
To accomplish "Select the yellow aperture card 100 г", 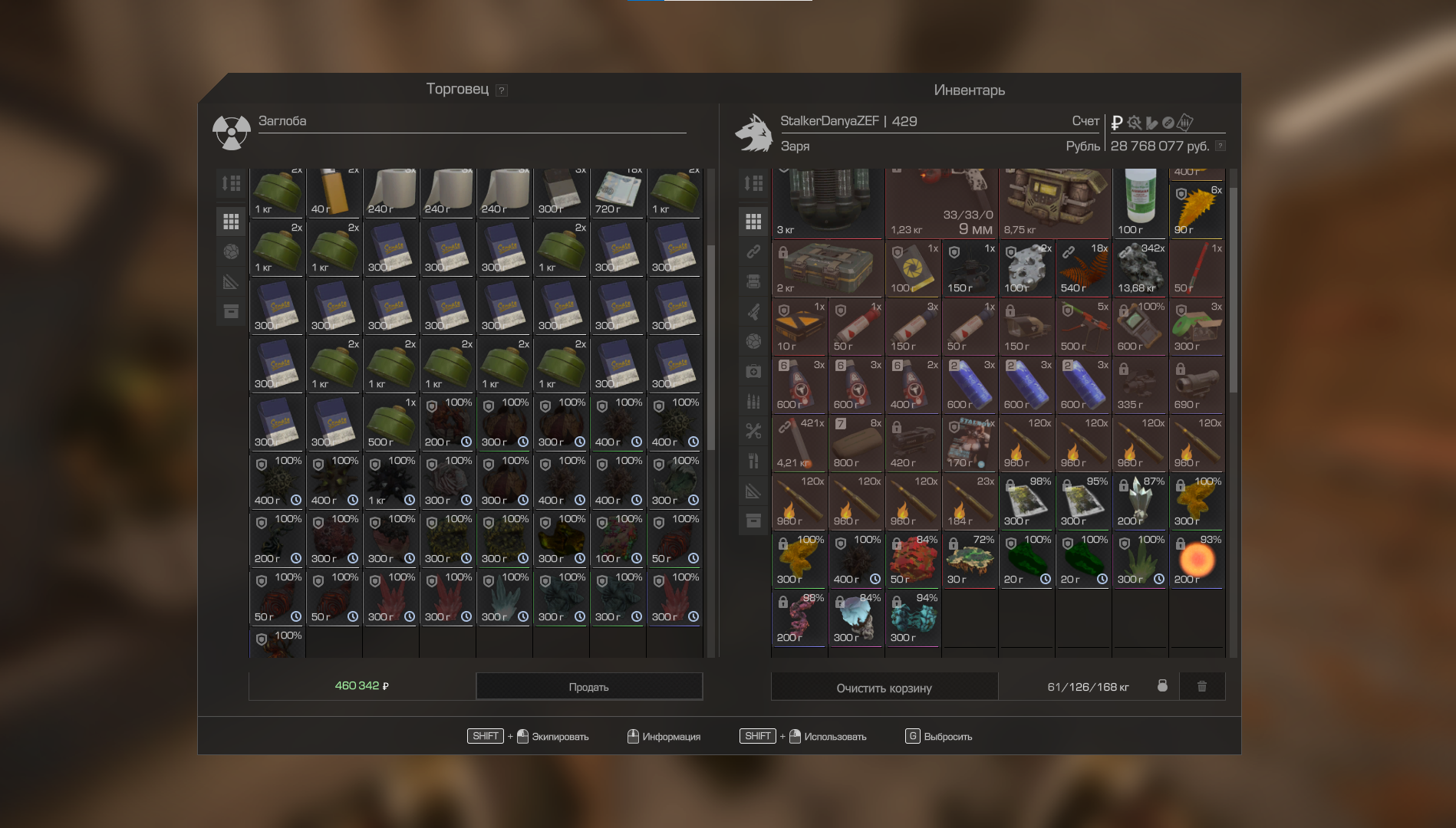I will [913, 269].
